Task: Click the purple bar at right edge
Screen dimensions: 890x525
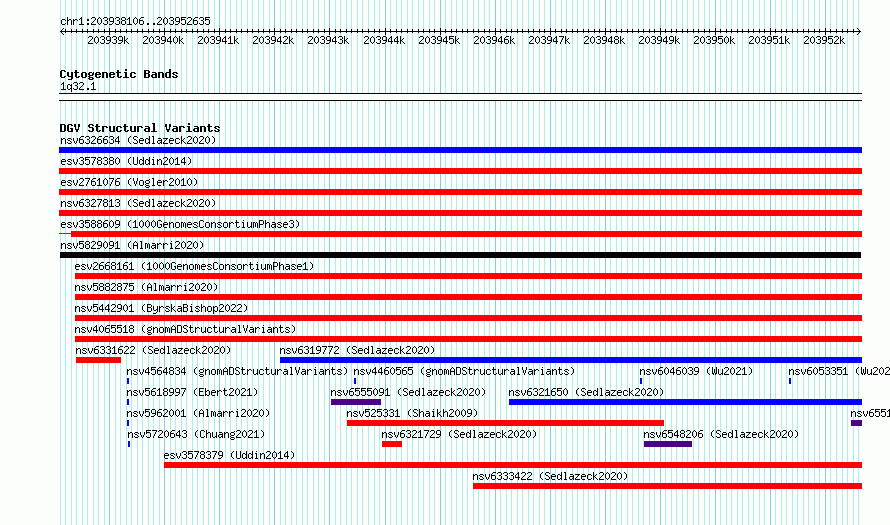Action: pos(857,423)
